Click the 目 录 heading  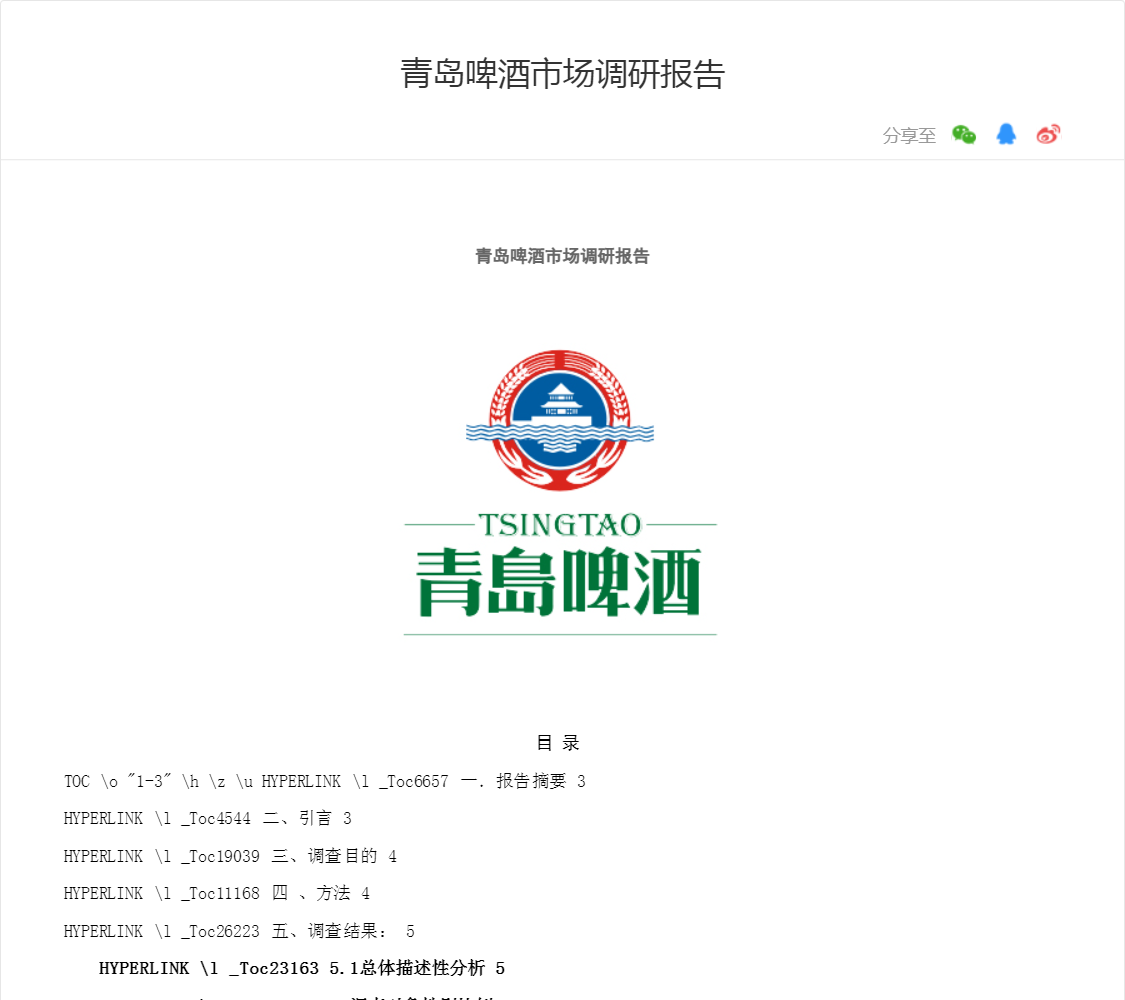tap(558, 742)
